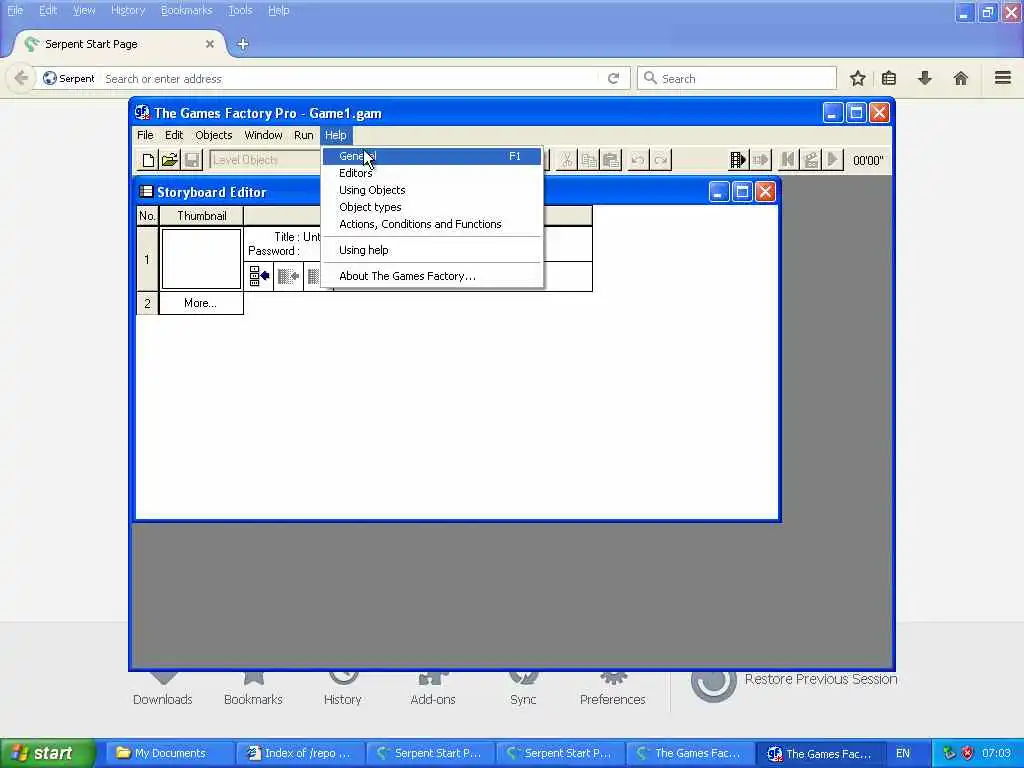Click the browser reload icon
1024x768 pixels.
(613, 78)
